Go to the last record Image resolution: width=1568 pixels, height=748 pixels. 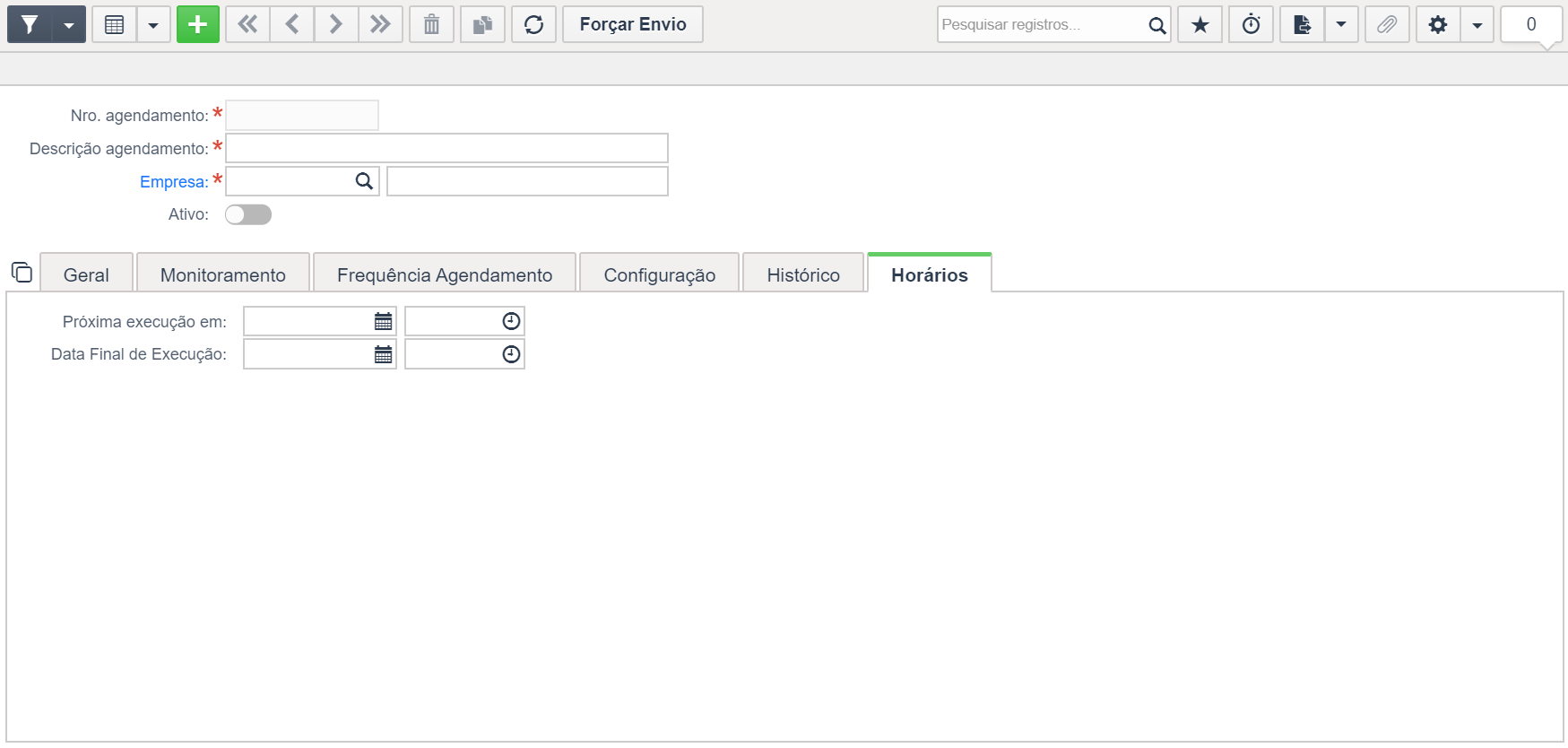point(380,24)
